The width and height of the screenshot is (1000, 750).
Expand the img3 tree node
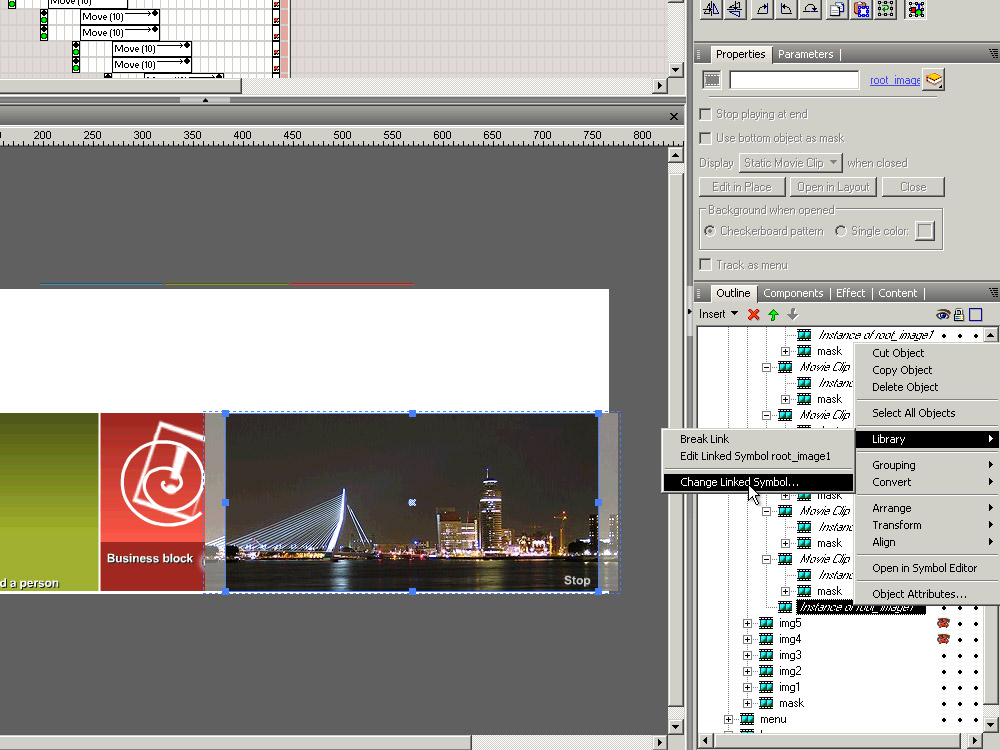click(747, 655)
